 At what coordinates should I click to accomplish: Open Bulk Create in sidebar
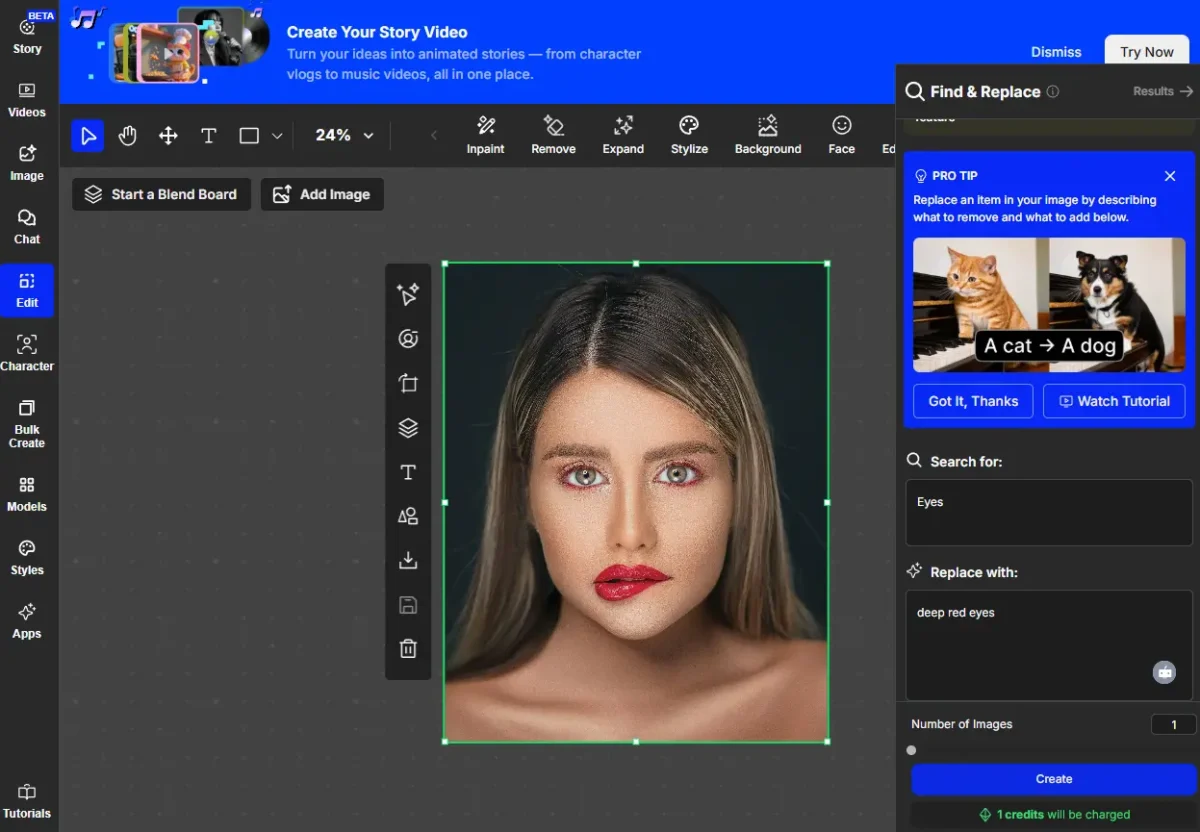click(x=27, y=424)
